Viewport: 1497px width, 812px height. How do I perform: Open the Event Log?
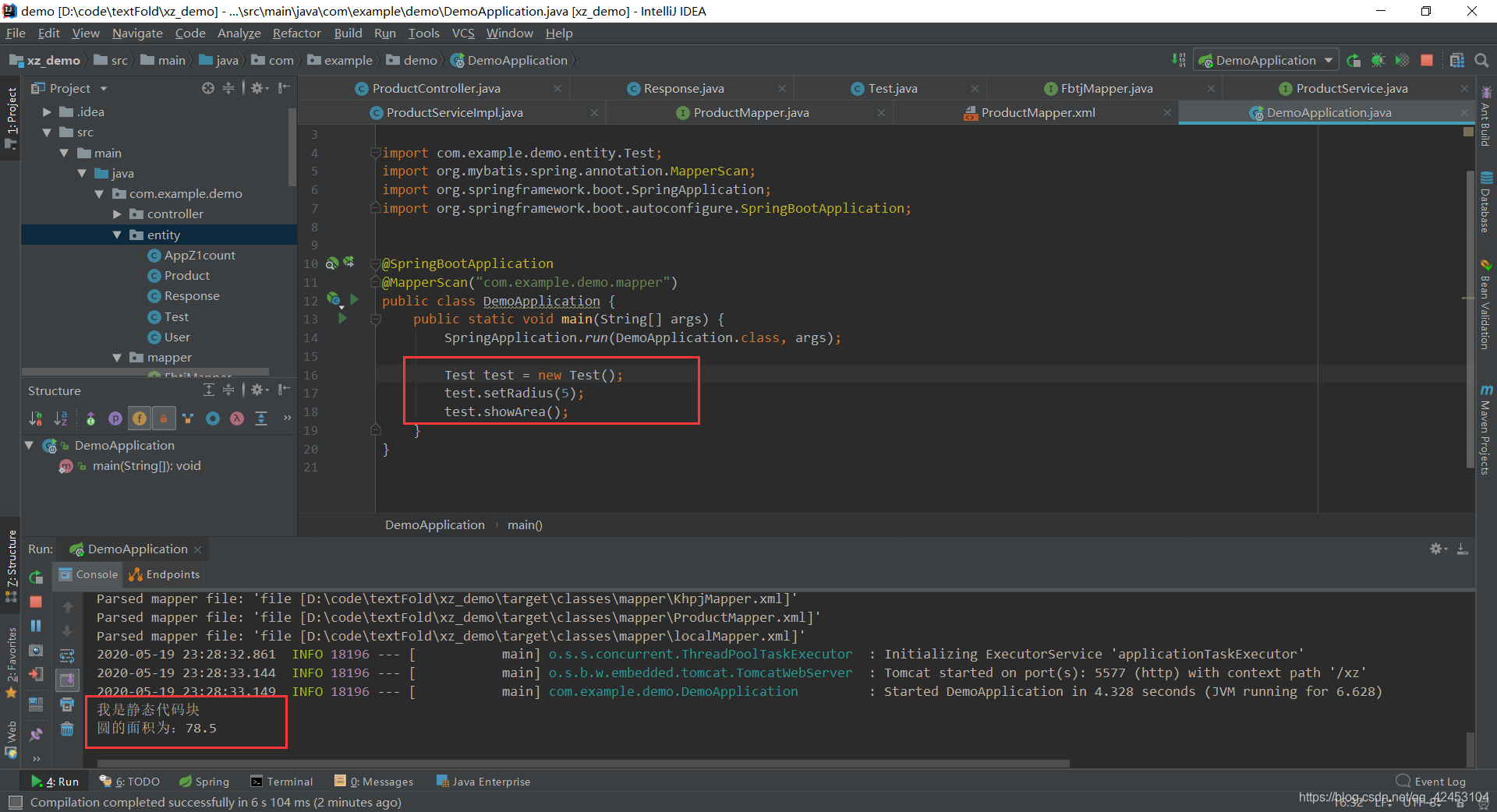1432,782
